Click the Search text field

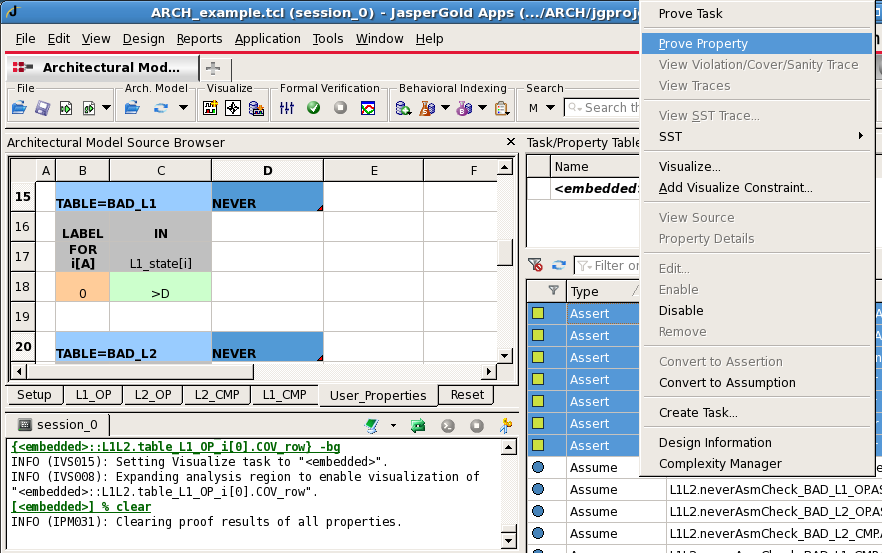602,107
